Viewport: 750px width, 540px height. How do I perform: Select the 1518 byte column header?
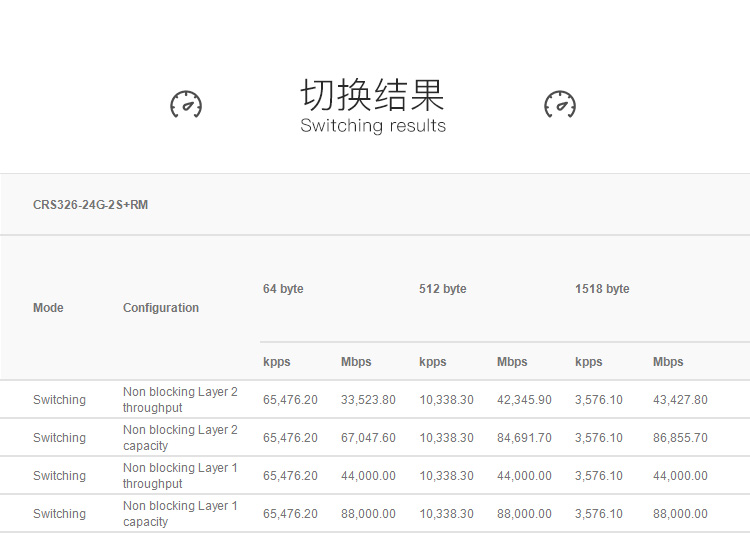602,289
